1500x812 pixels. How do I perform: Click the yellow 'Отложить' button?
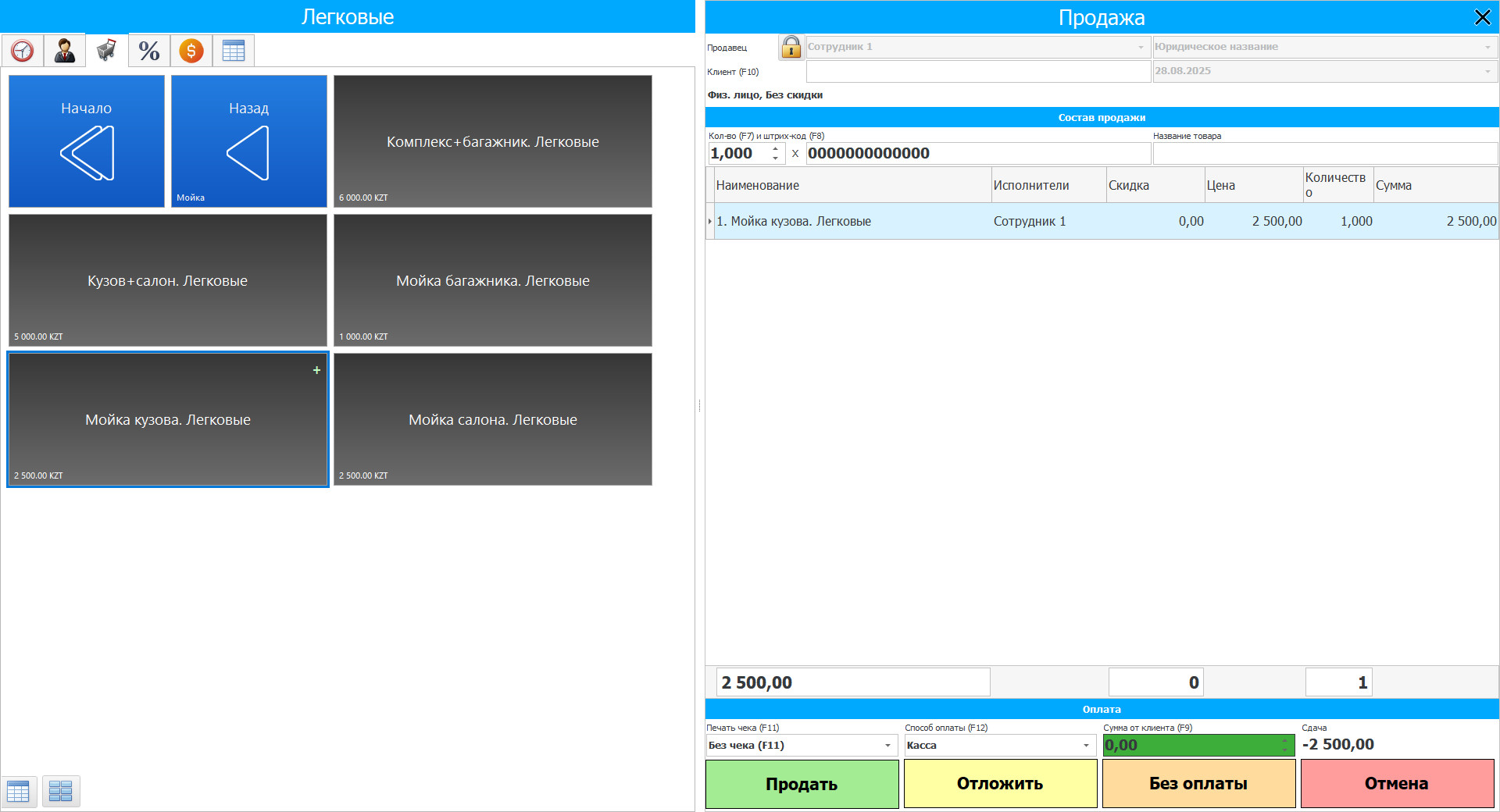pos(1000,784)
